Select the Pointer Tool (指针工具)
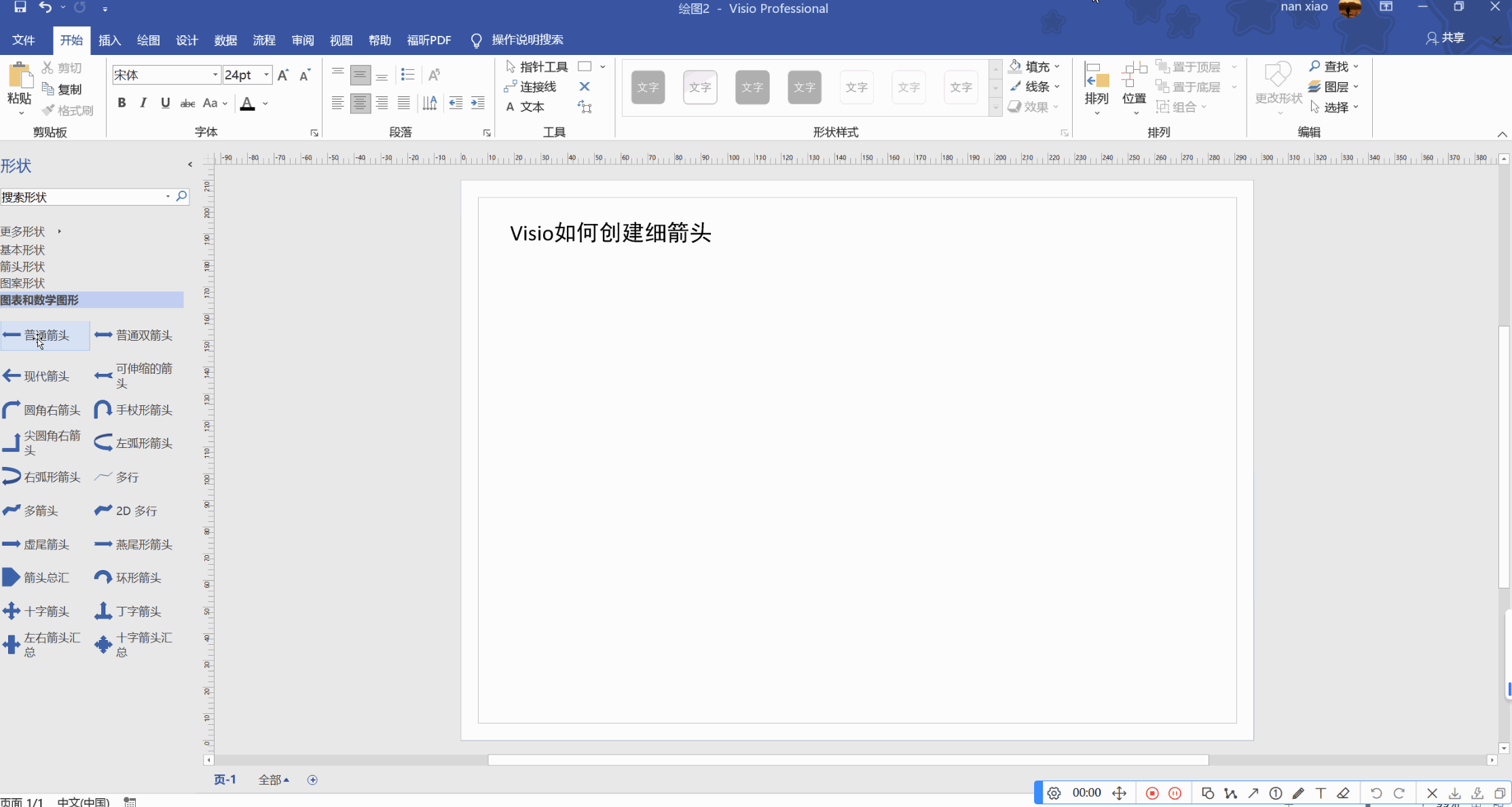This screenshot has width=1512, height=807. coord(537,67)
